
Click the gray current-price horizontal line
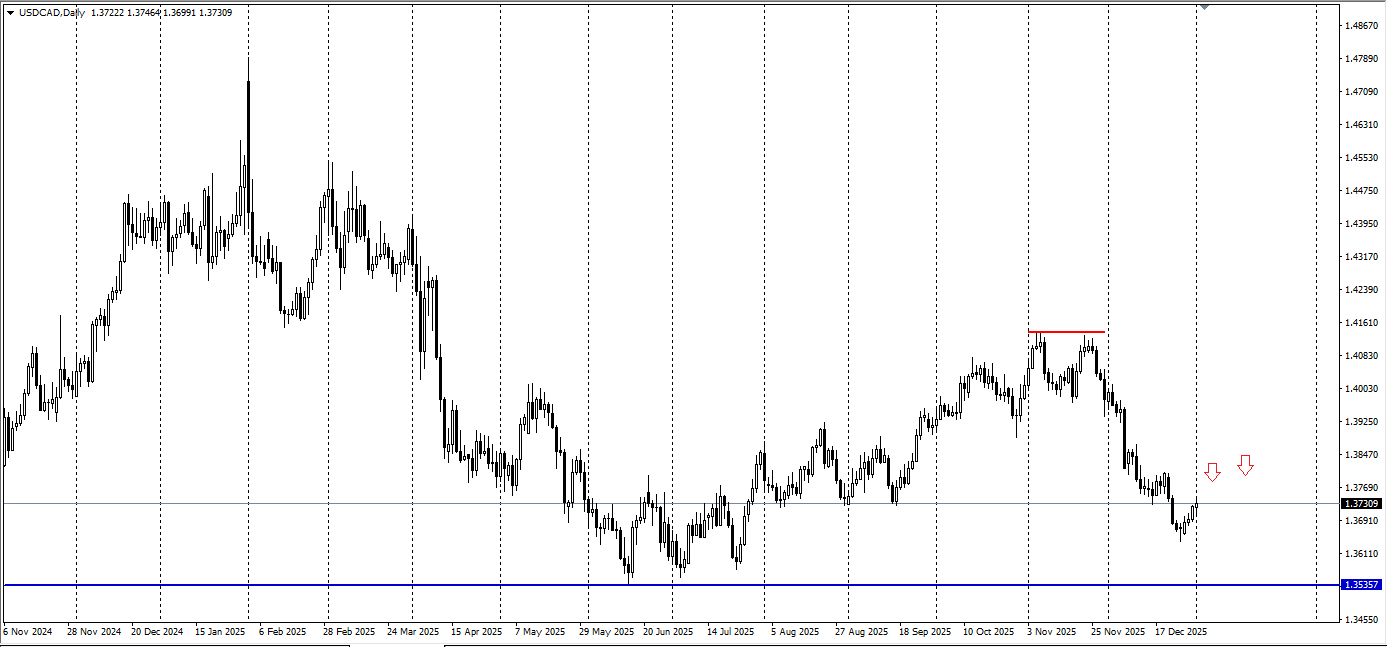click(671, 504)
